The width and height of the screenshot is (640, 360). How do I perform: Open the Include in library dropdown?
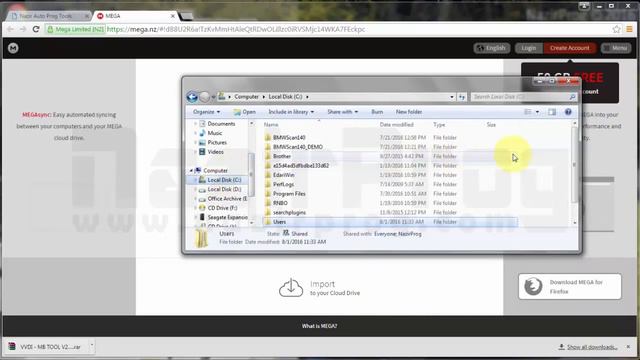(x=291, y=112)
